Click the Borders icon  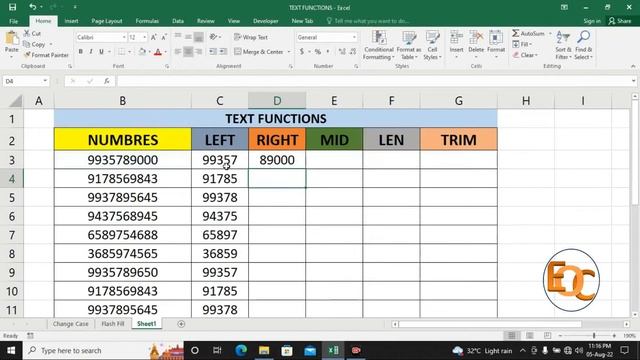point(122,52)
